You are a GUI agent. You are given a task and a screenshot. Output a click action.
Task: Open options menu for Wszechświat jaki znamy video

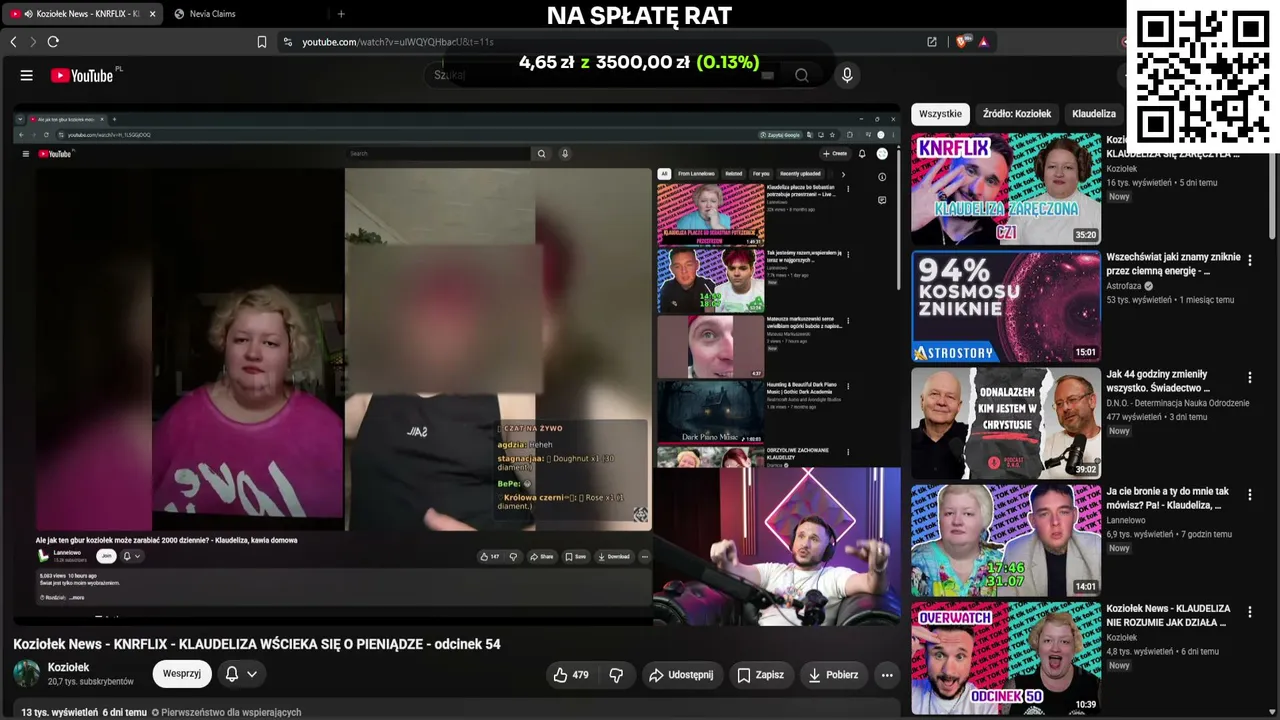click(1249, 260)
